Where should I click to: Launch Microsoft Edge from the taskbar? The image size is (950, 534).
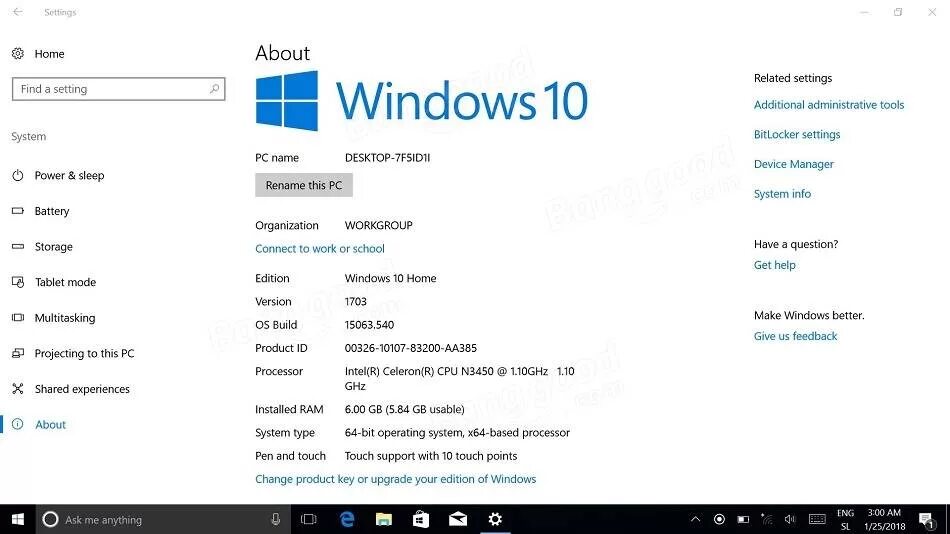347,519
